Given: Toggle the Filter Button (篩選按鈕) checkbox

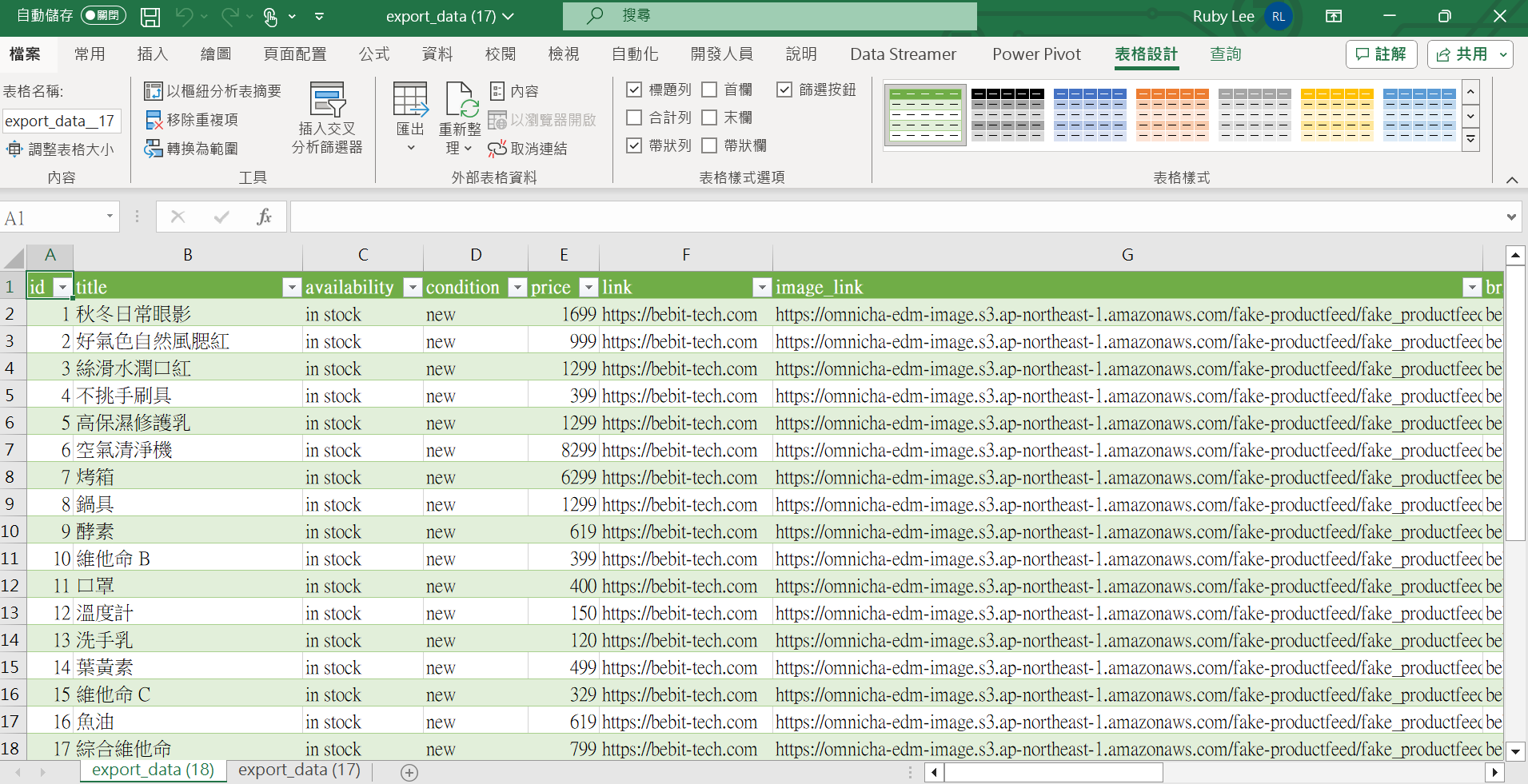Looking at the screenshot, I should point(784,90).
